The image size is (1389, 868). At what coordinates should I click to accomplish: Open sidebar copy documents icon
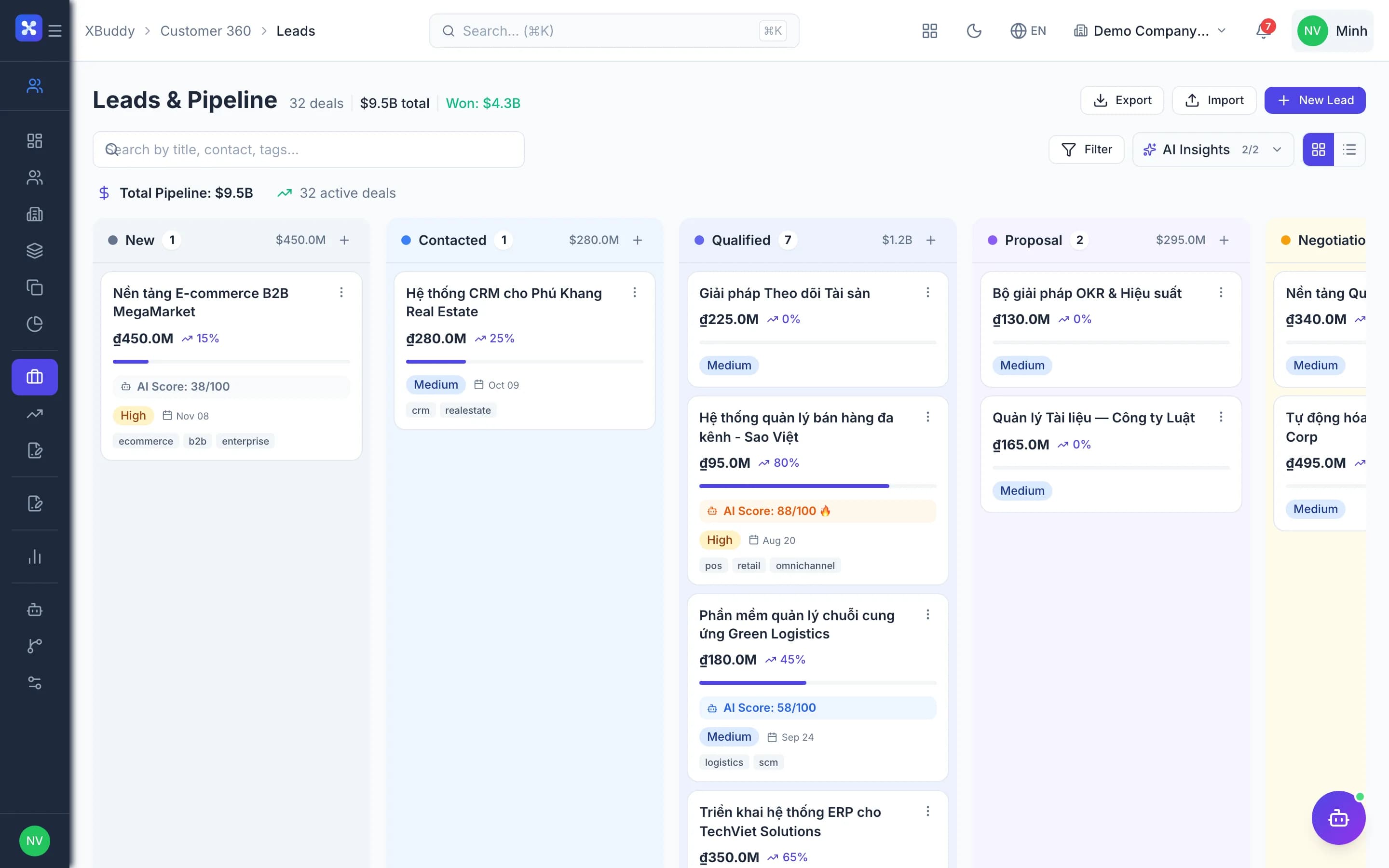(x=34, y=287)
